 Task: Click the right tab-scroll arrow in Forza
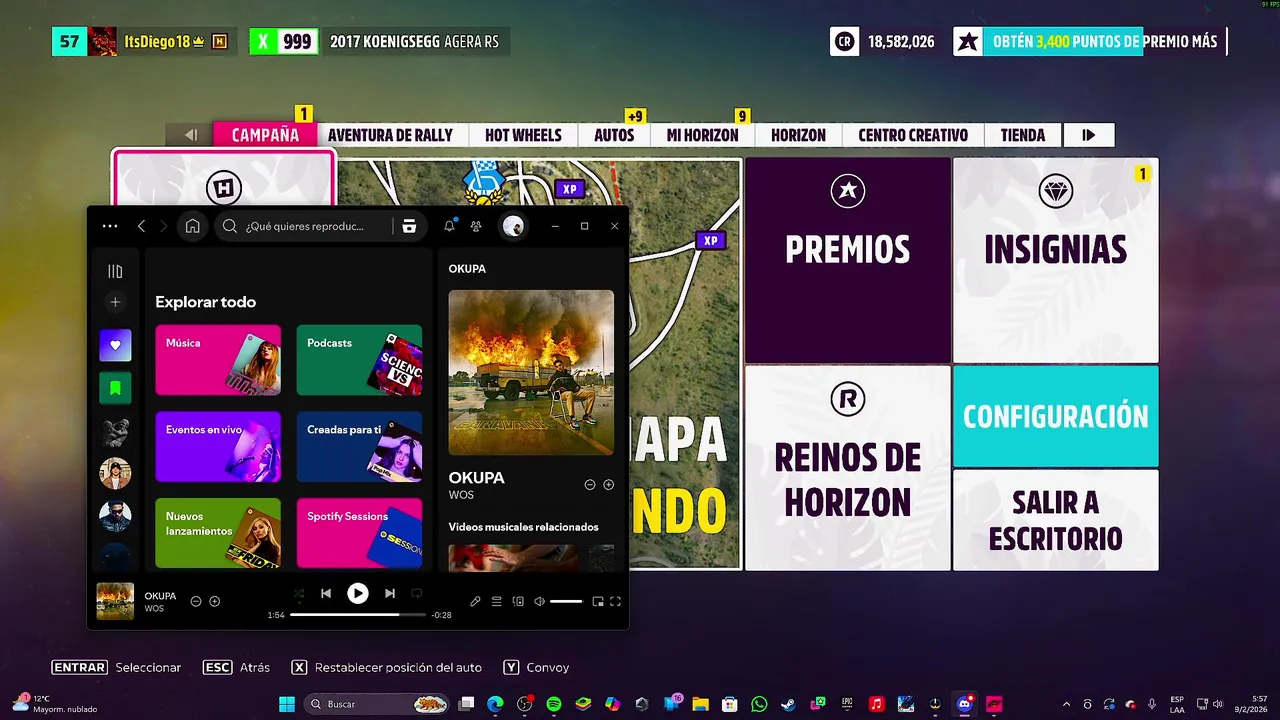(1089, 135)
